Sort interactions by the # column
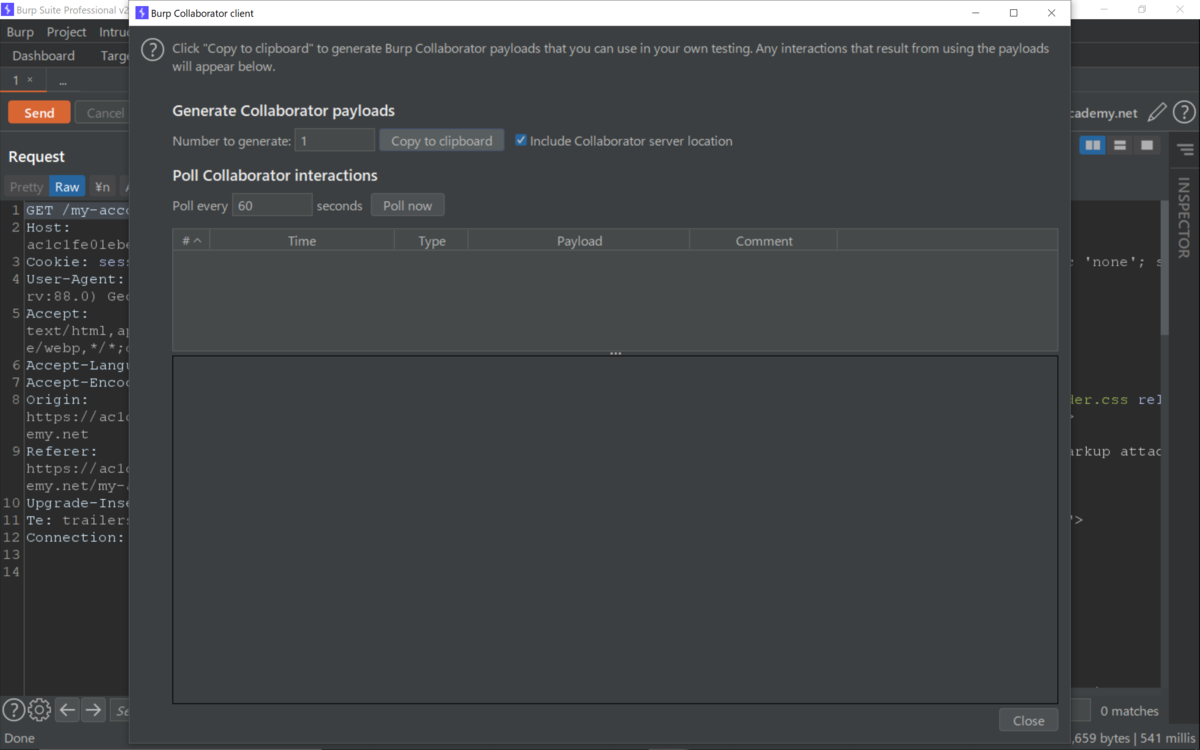The height and width of the screenshot is (750, 1200). coord(191,241)
